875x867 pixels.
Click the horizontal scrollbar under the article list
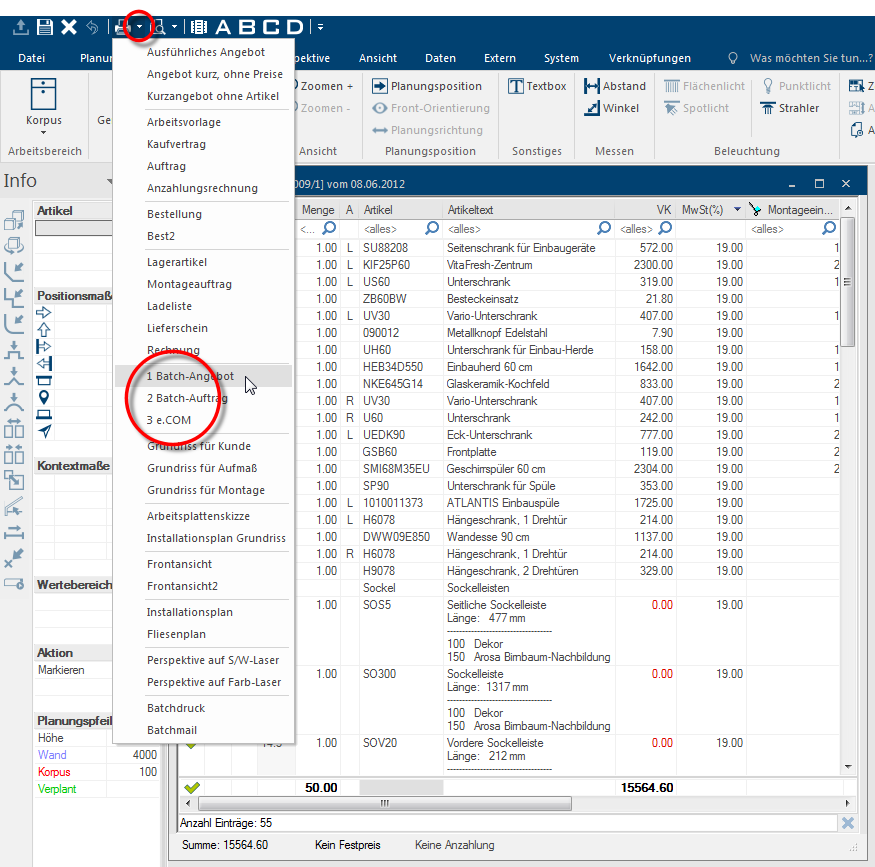coord(500,803)
